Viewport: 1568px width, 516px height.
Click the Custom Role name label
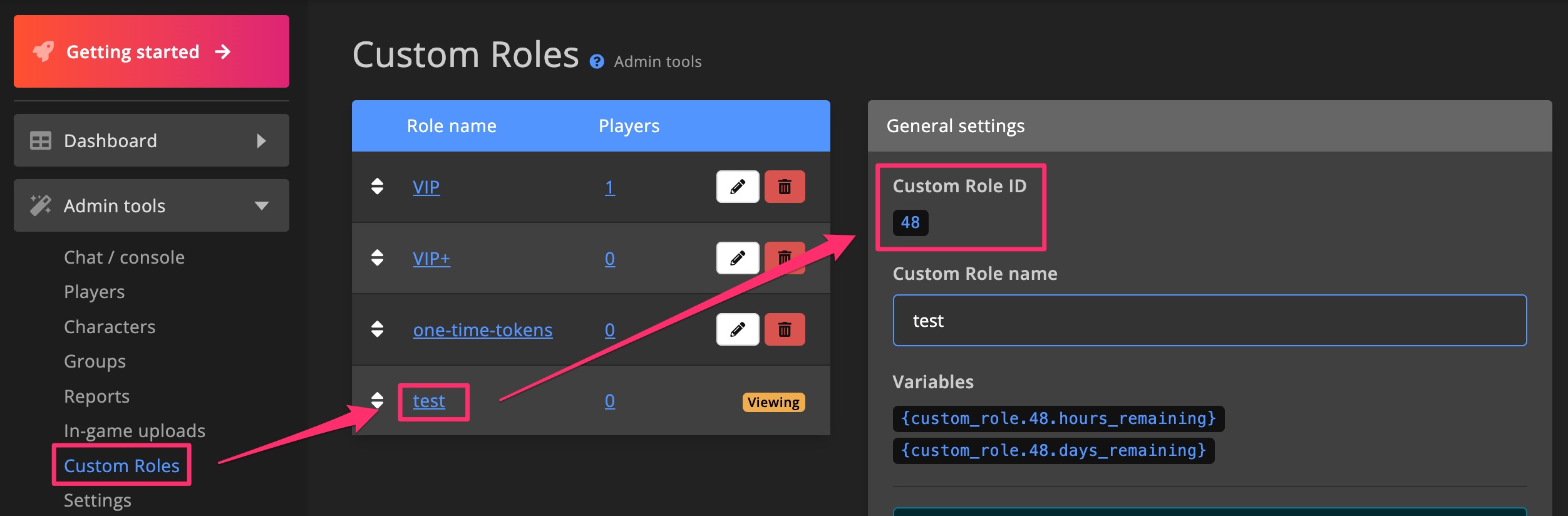point(975,274)
